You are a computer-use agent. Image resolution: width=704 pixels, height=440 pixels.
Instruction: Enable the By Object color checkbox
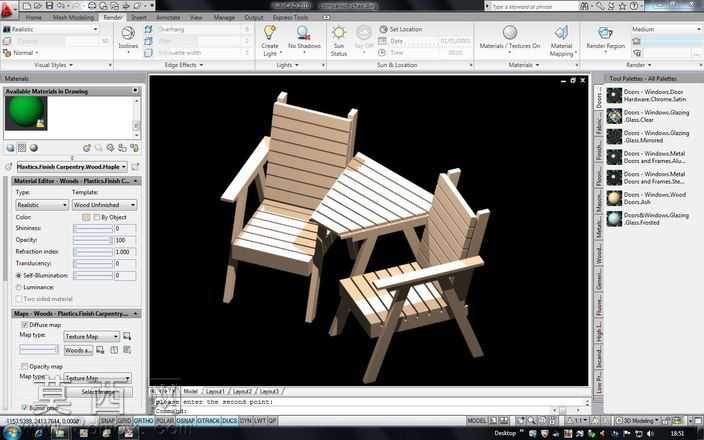tap(97, 217)
